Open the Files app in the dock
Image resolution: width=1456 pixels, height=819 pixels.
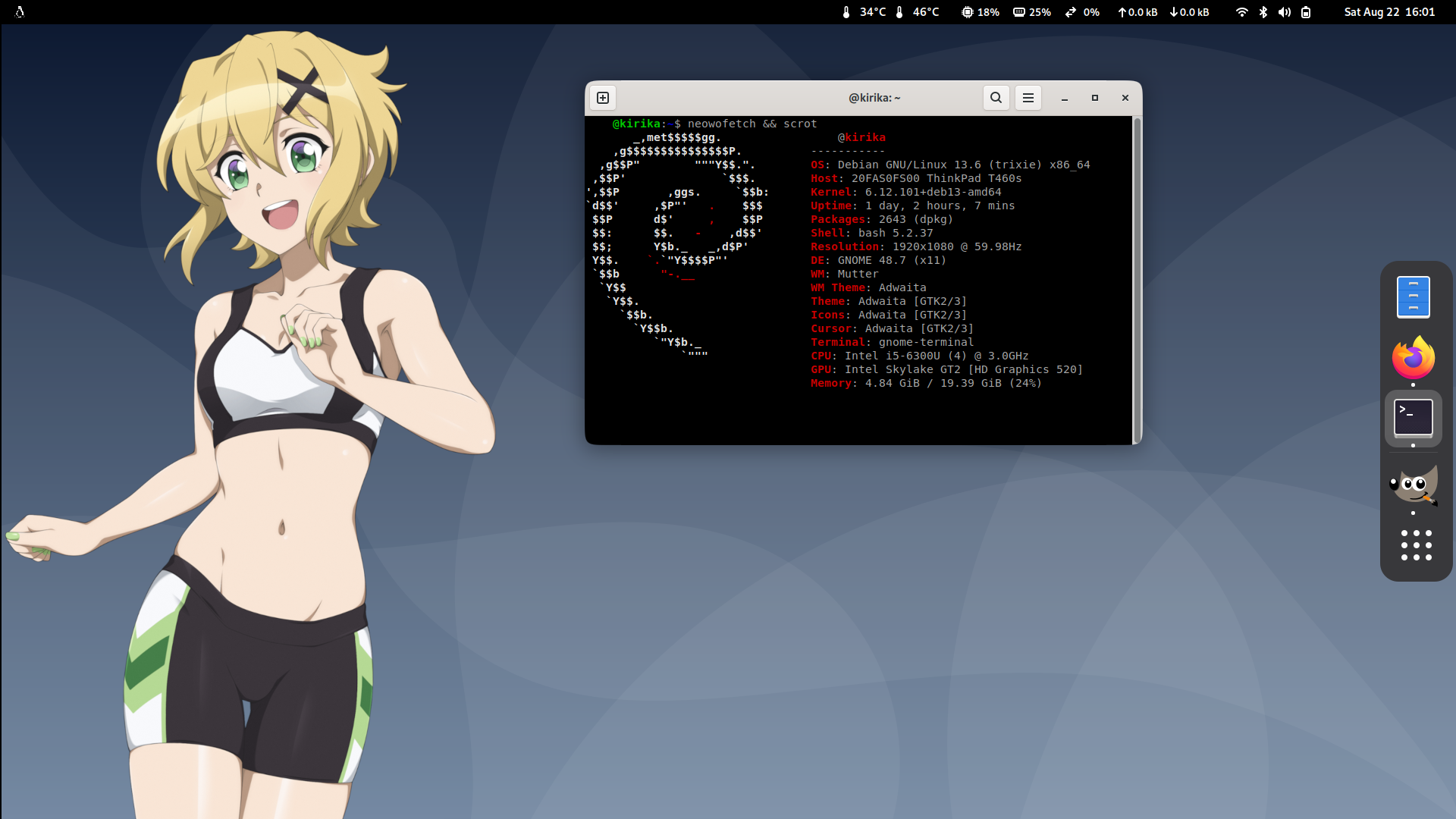tap(1414, 297)
